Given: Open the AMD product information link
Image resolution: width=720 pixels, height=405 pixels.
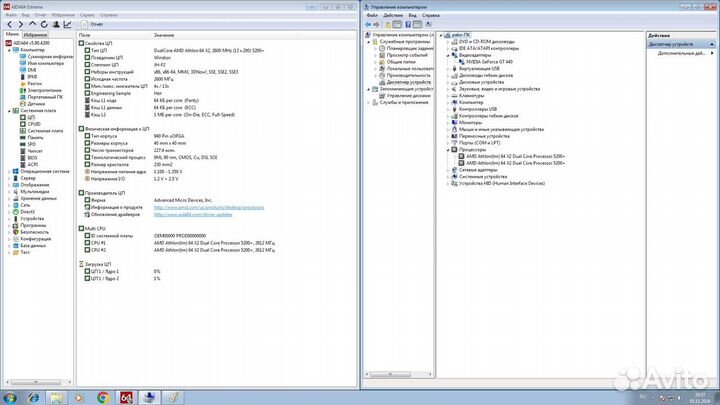Looking at the screenshot, I should click(208, 207).
